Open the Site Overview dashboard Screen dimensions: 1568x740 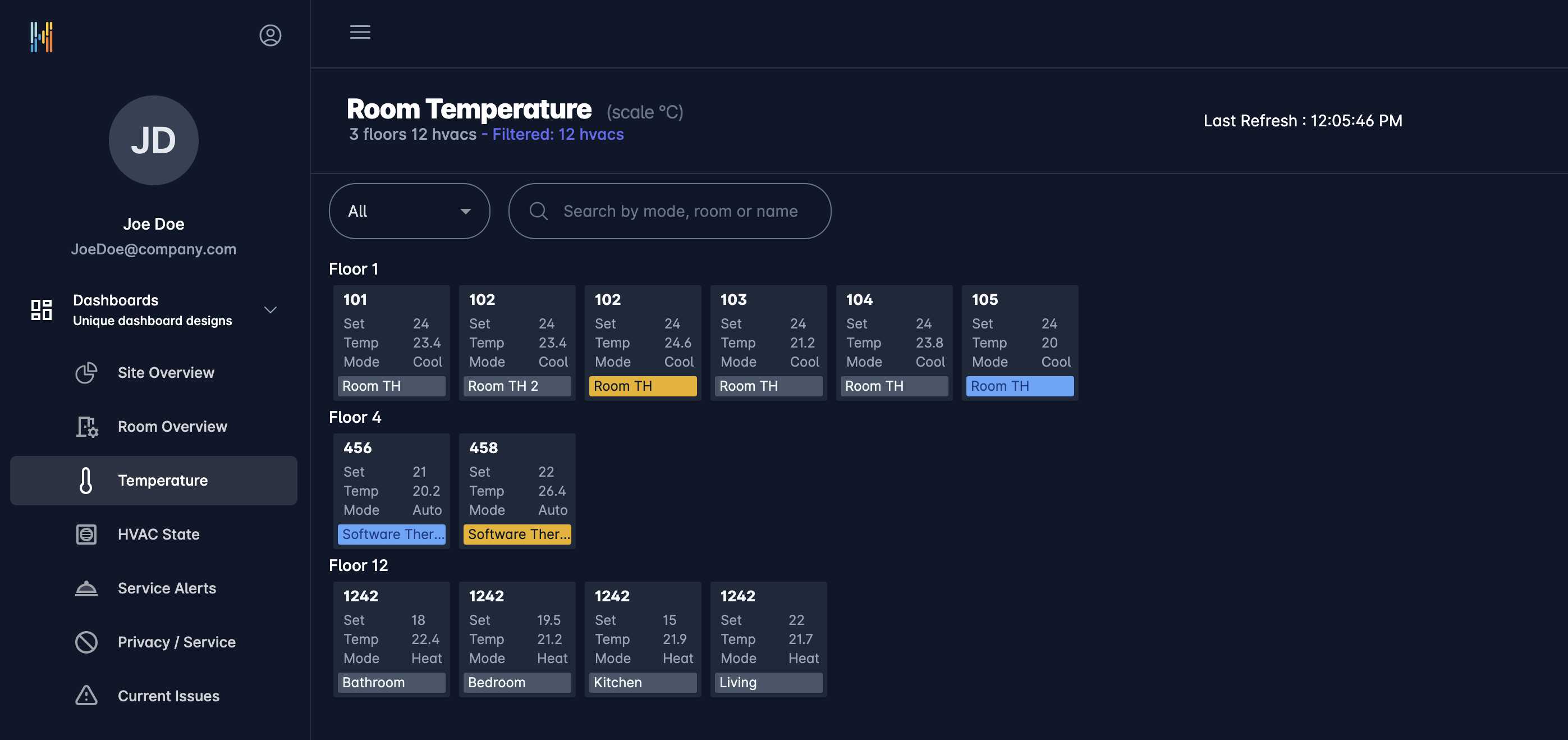pos(166,372)
